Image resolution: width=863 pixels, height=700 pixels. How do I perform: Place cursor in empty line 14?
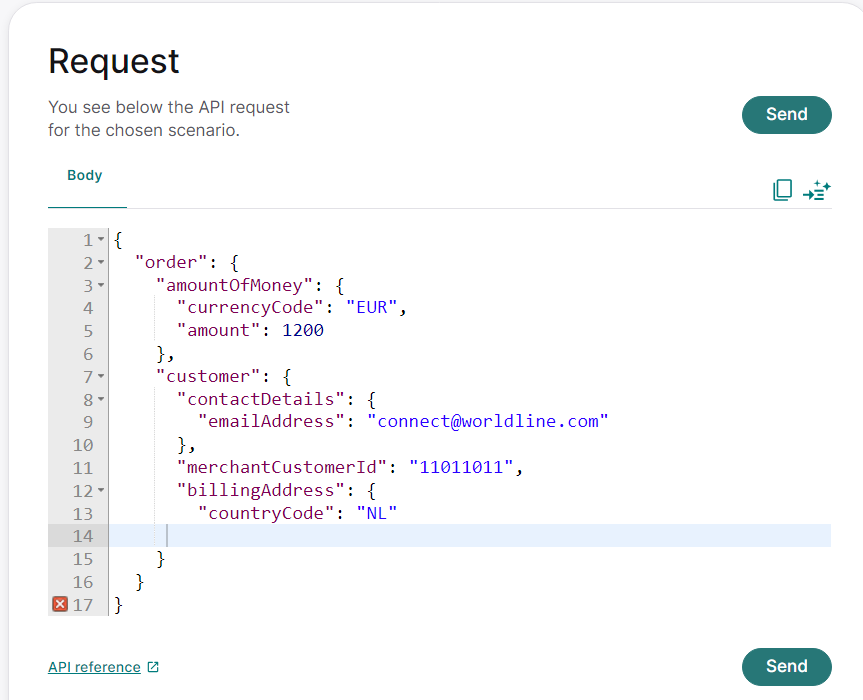pyautogui.click(x=470, y=535)
